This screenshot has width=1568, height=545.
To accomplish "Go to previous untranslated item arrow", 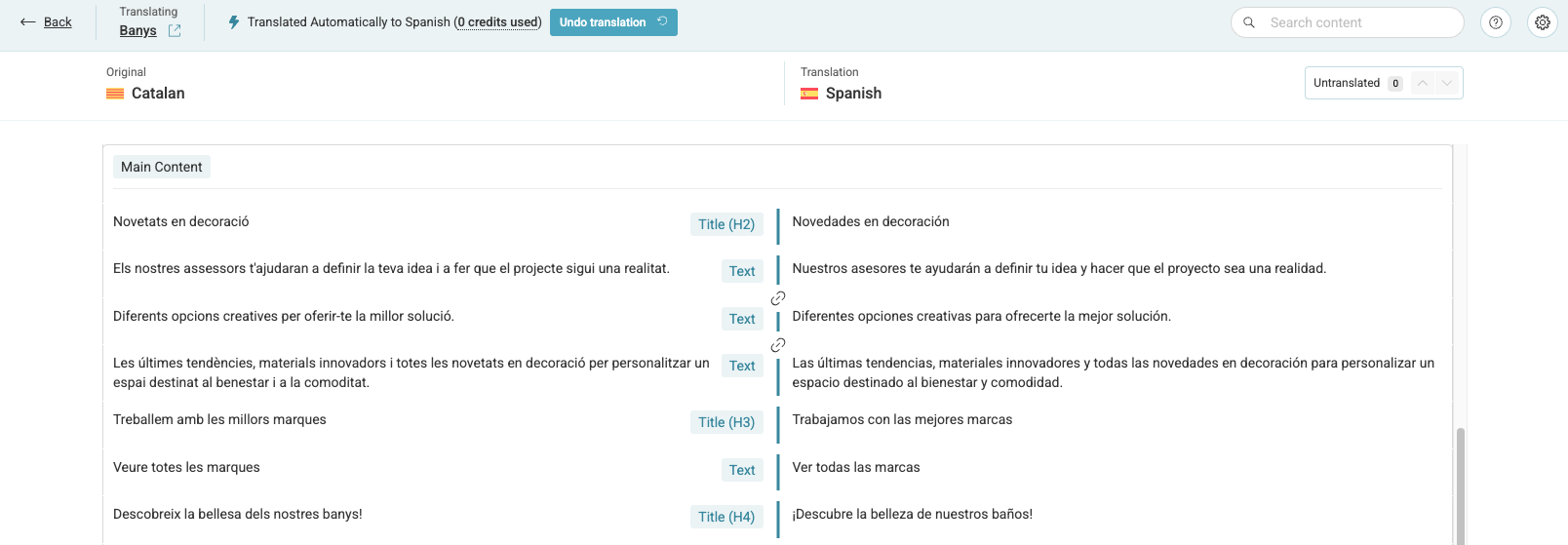I will point(1423,83).
